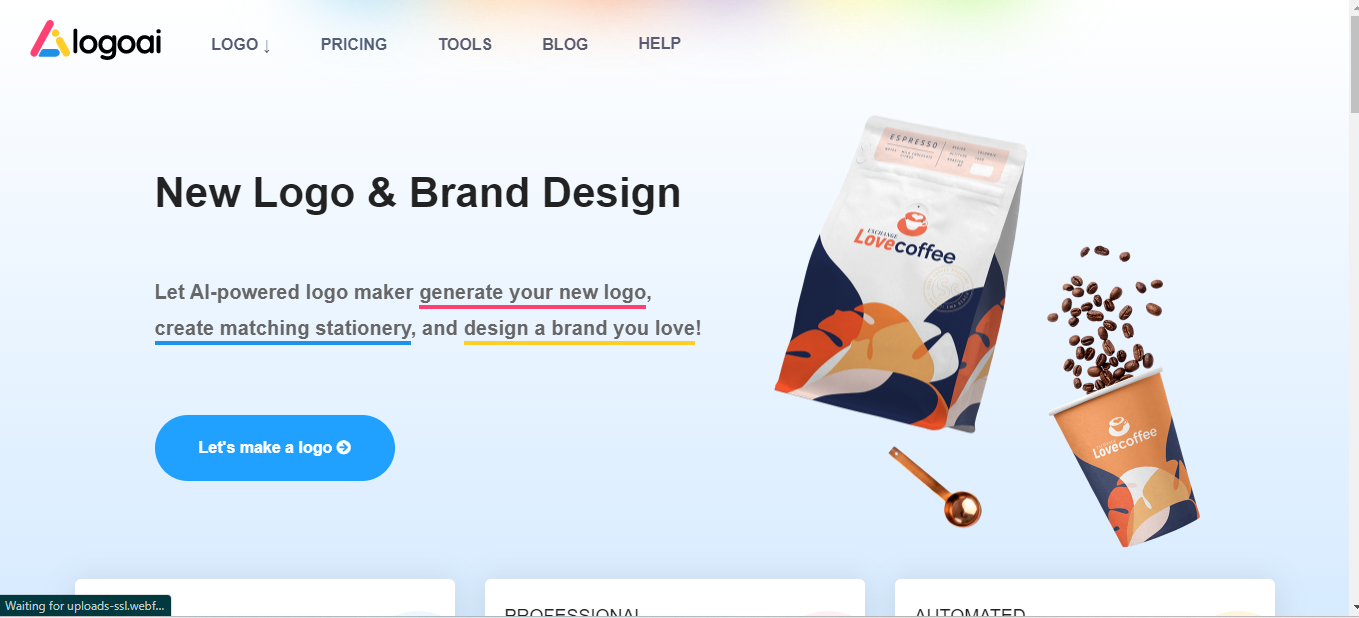Click the arrow icon inside Let's make a logo

[x=344, y=447]
